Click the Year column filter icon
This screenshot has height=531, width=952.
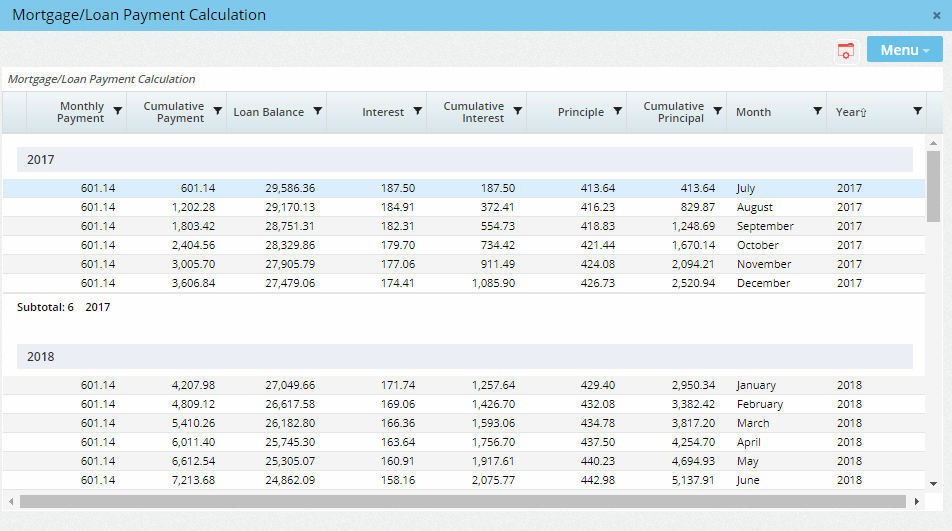917,112
